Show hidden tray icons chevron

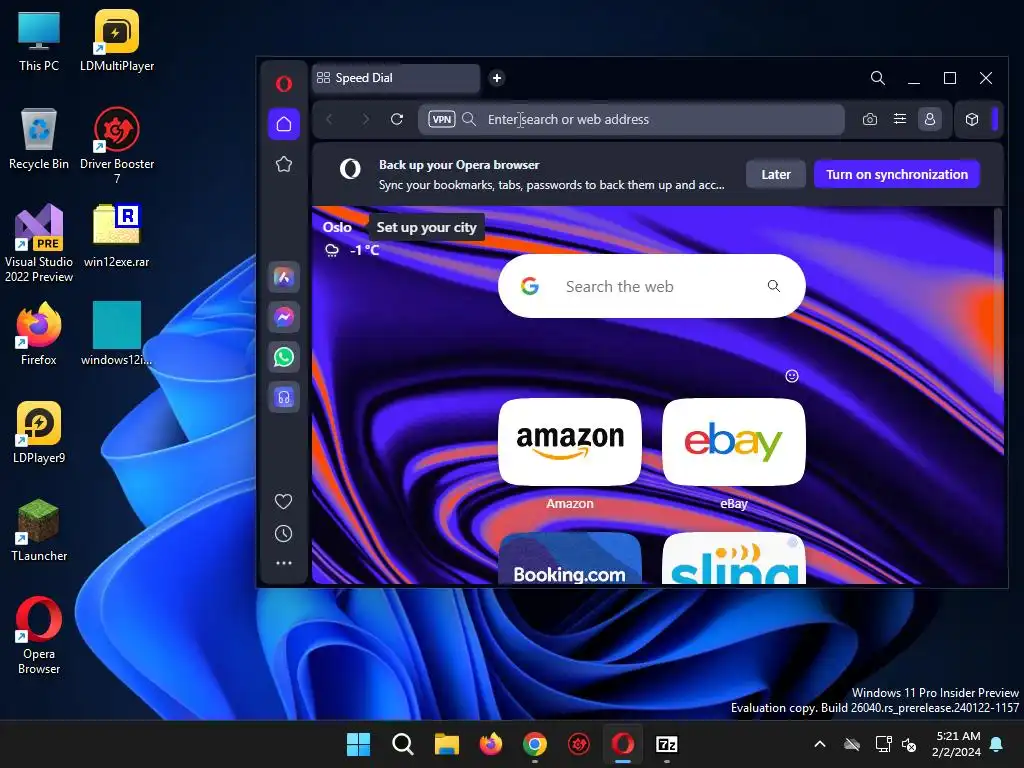click(x=820, y=744)
